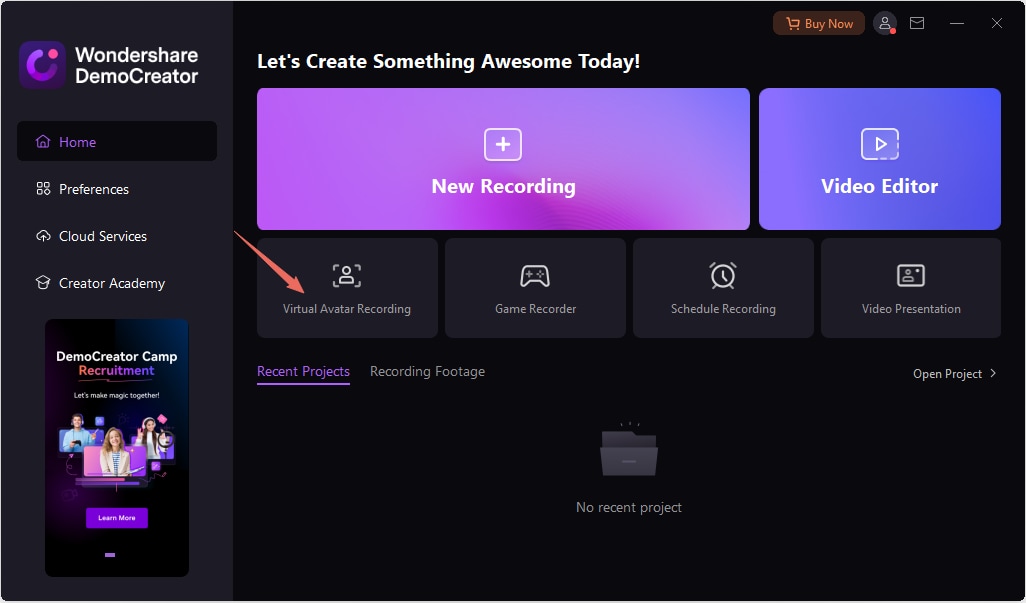Open the user account profile icon
This screenshot has height=603, width=1026.
coord(885,24)
